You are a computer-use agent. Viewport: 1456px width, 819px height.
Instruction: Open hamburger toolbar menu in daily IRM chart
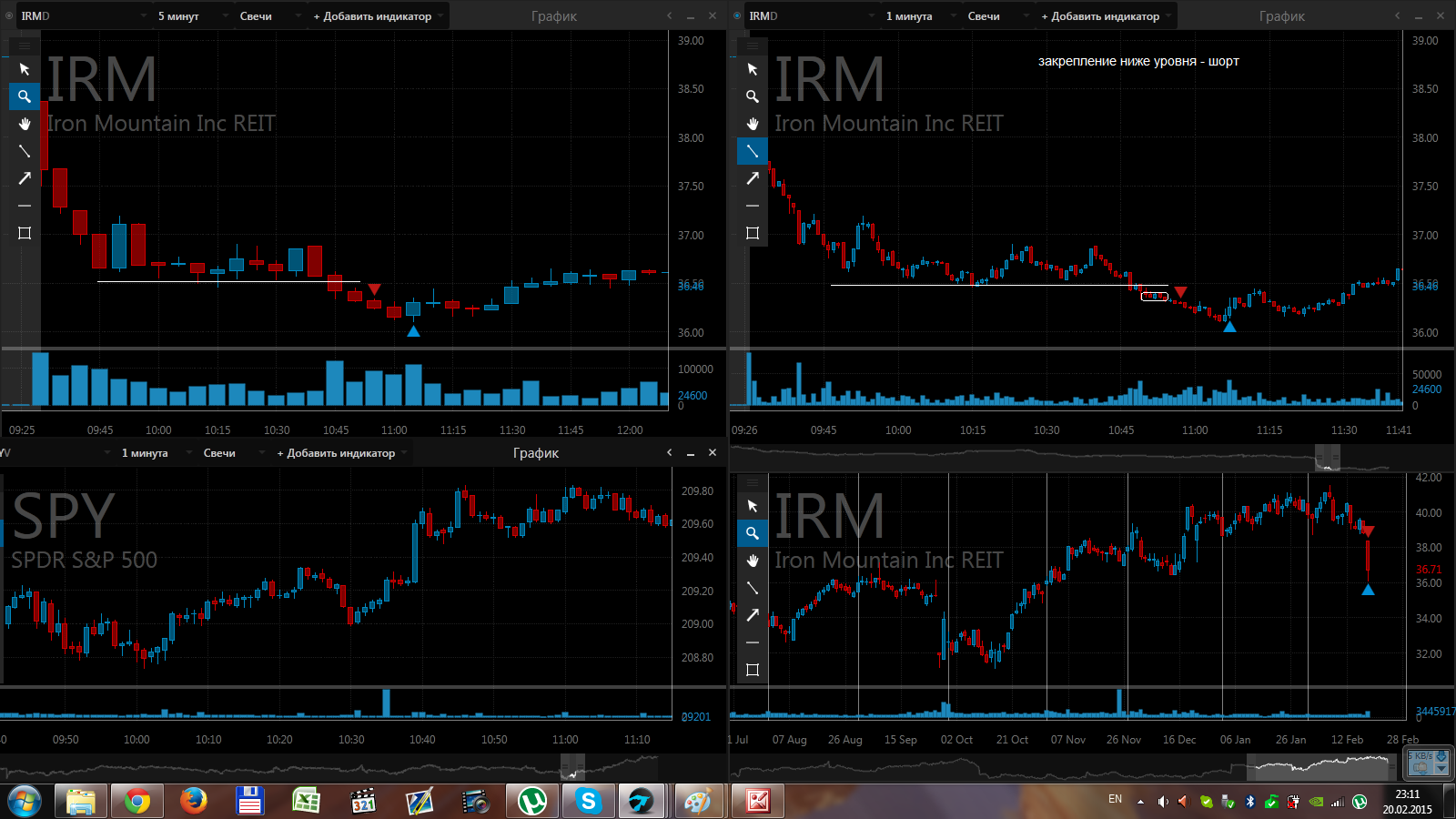click(753, 481)
